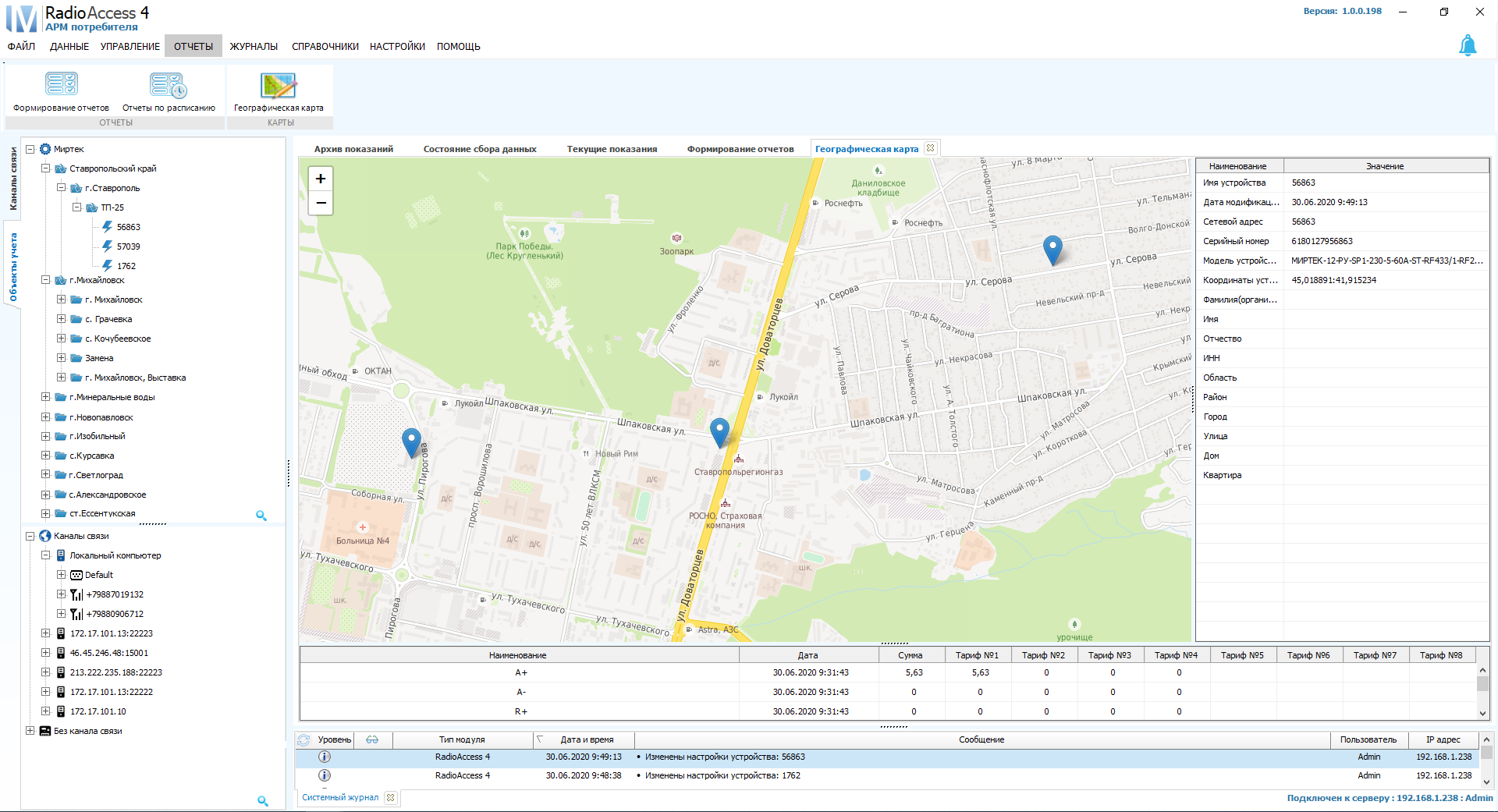The height and width of the screenshot is (812, 1498).
Task: Open the ФАЙЛ menu
Action: point(21,46)
